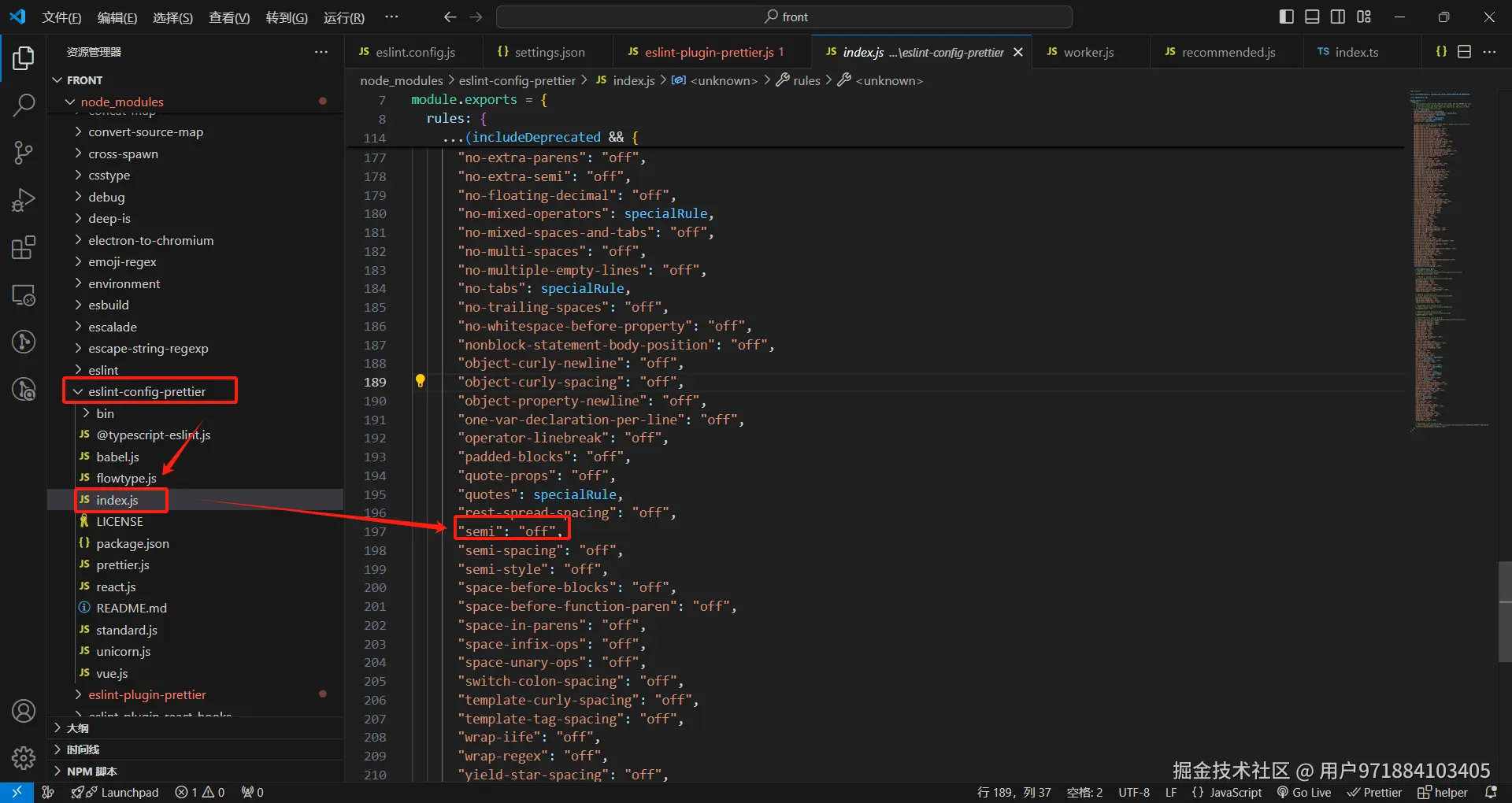Screen dimensions: 1512x803
Task: Open the notifications bell
Action: tap(1491, 792)
